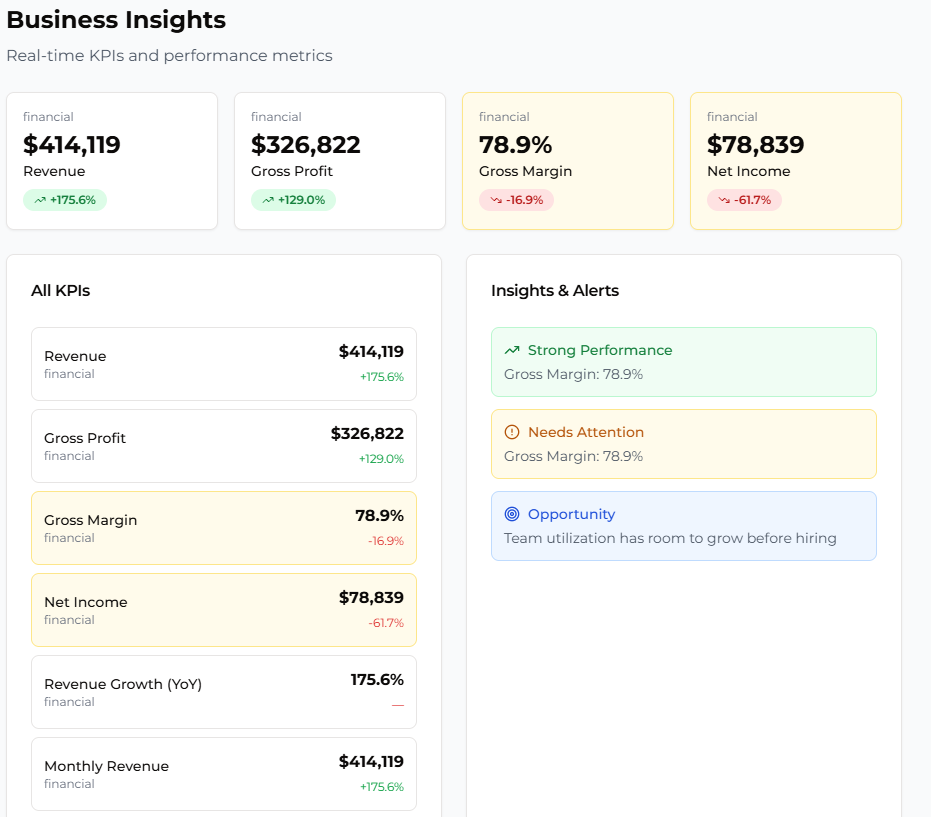Screen dimensions: 931x817
Task: Select the Strong Performance alert
Action: point(683,362)
